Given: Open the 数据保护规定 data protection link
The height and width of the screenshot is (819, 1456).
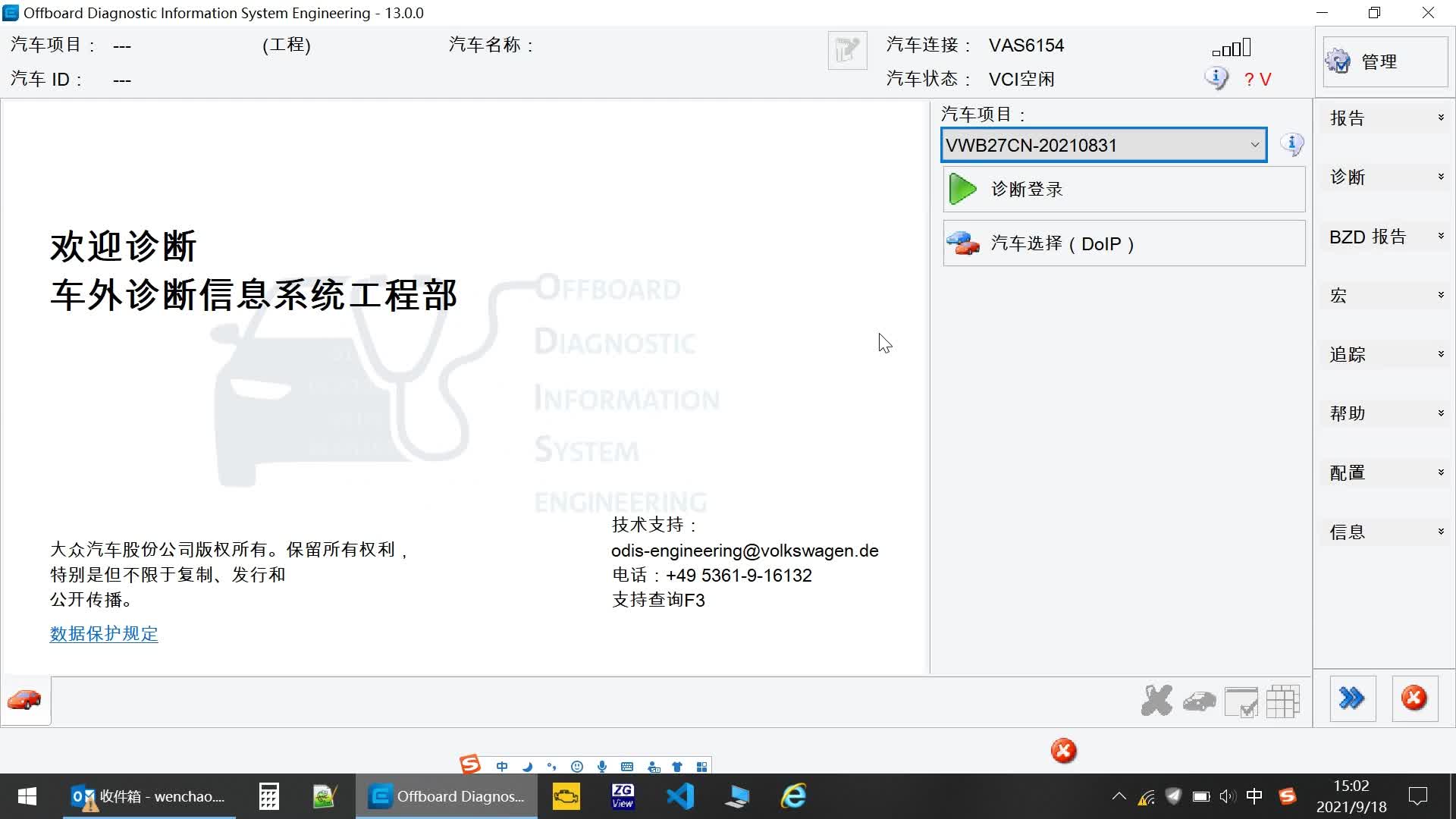Looking at the screenshot, I should [104, 634].
